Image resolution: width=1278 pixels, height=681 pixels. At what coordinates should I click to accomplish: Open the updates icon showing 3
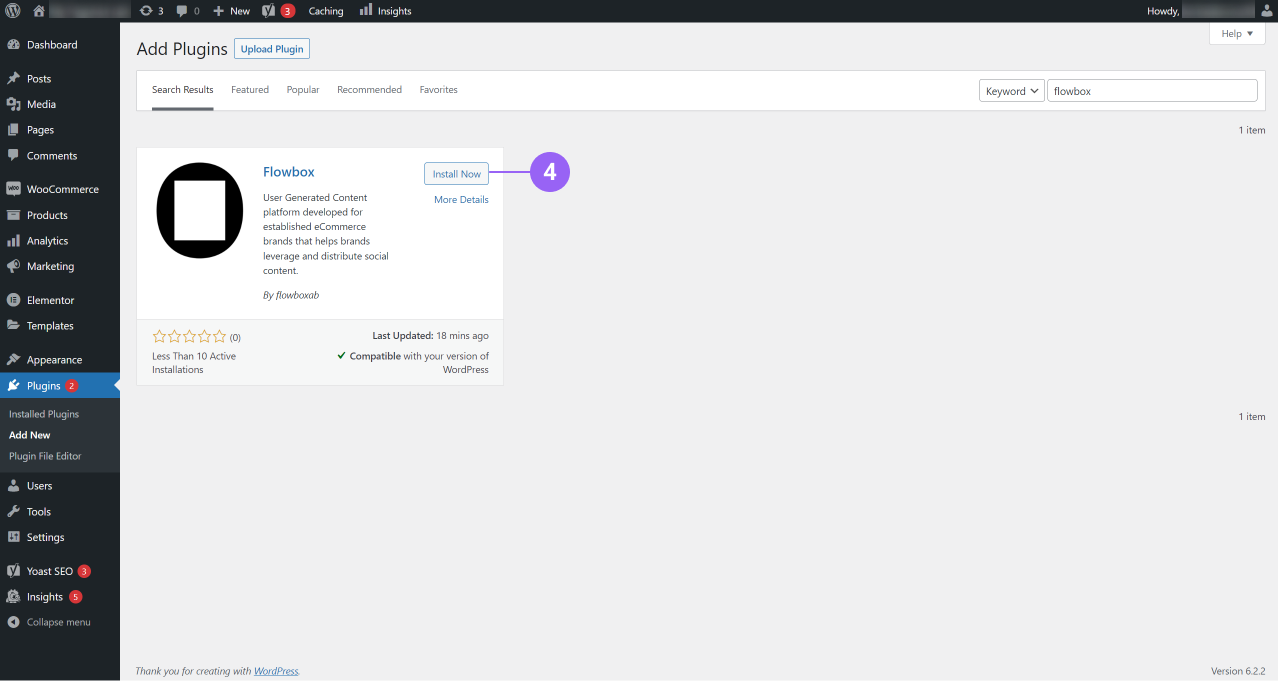(x=151, y=11)
